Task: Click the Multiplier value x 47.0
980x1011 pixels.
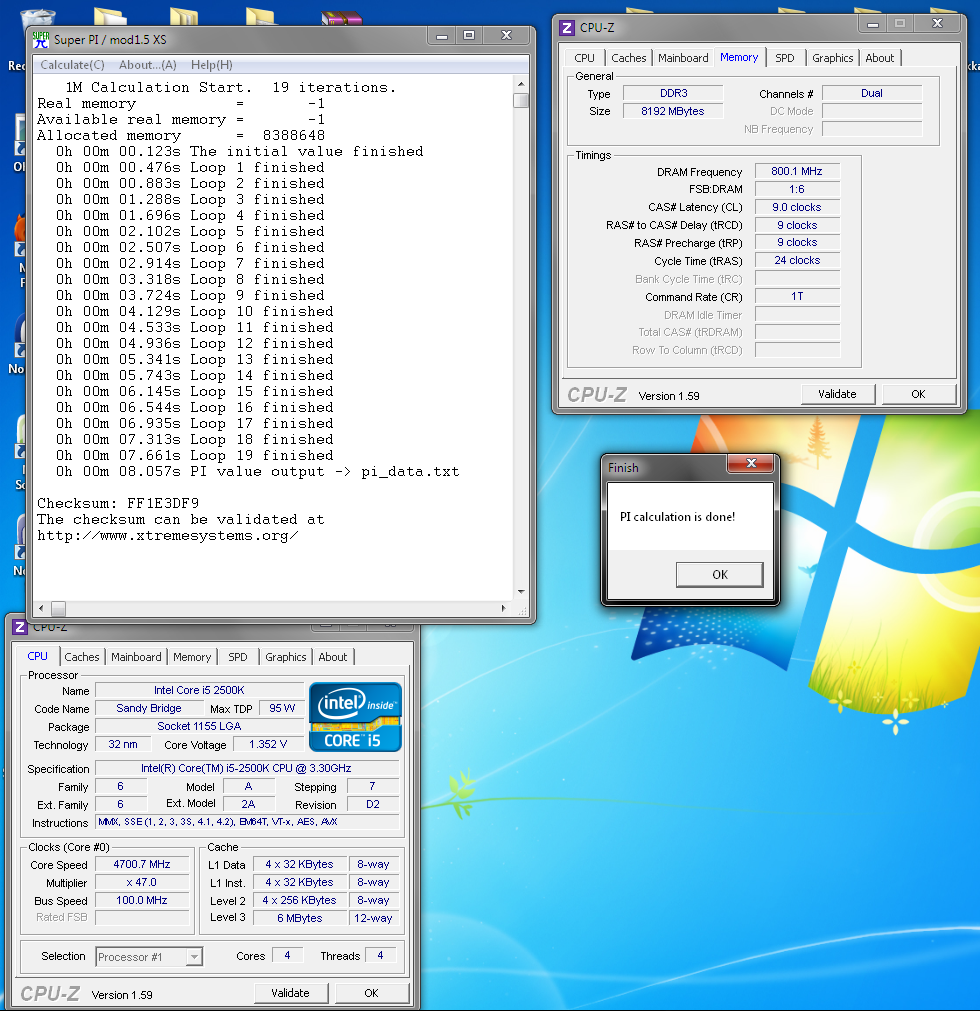Action: coord(142,883)
